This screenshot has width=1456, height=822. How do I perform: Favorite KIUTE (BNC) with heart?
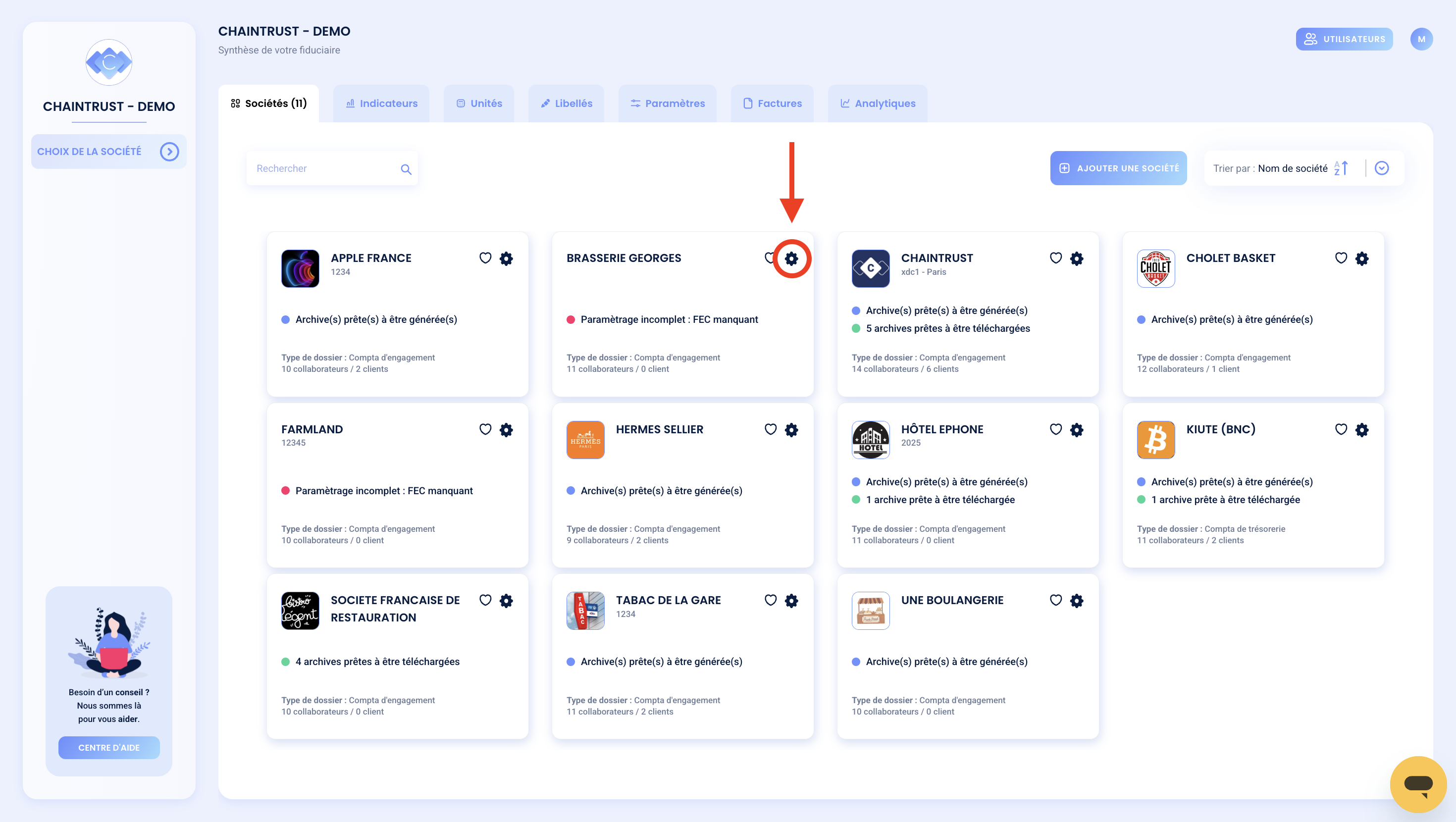[1341, 429]
